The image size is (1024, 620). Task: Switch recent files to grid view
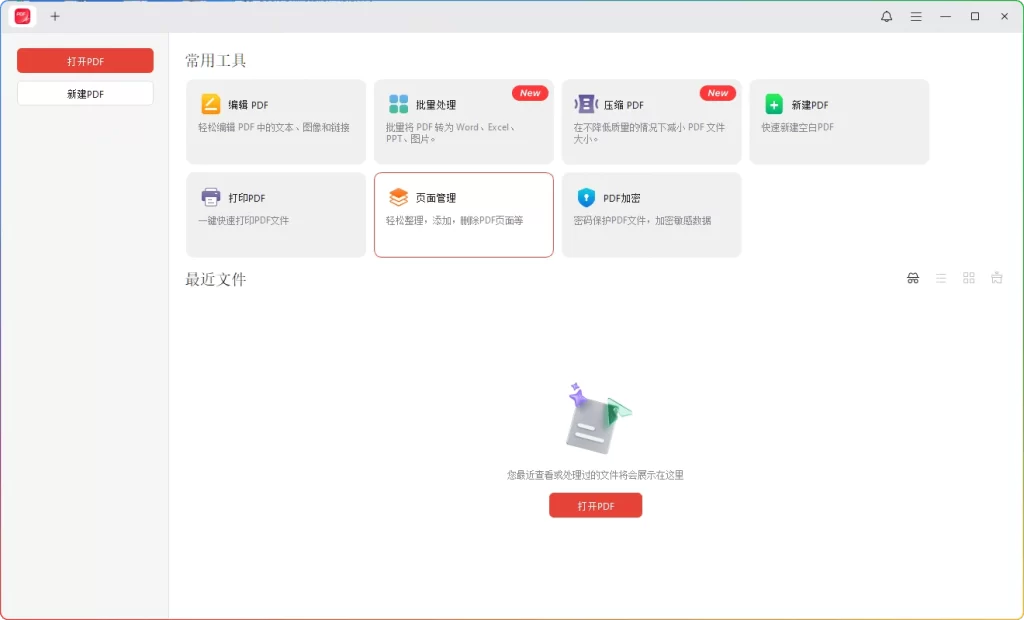point(968,278)
